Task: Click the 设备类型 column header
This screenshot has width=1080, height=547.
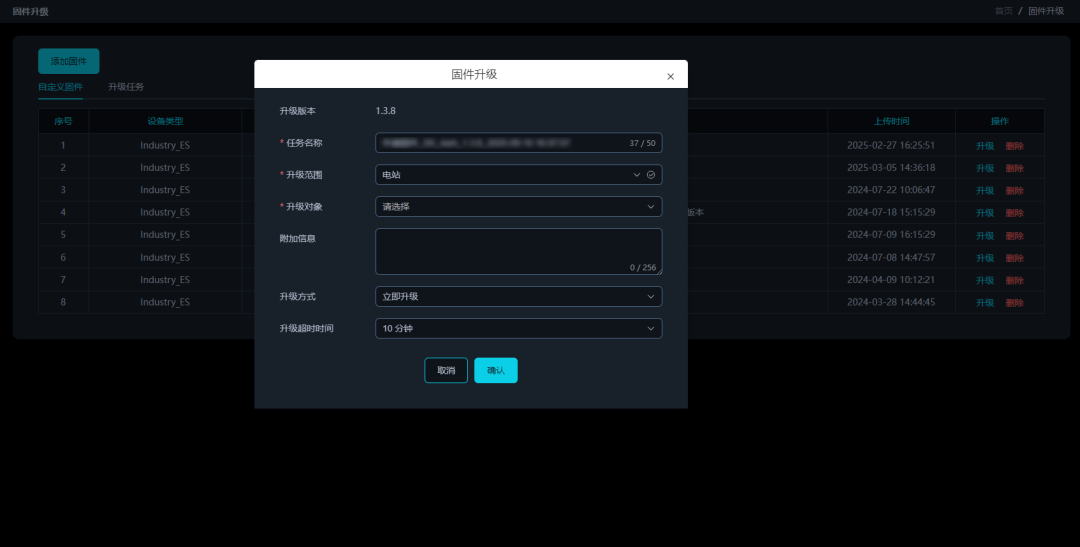Action: (x=165, y=121)
